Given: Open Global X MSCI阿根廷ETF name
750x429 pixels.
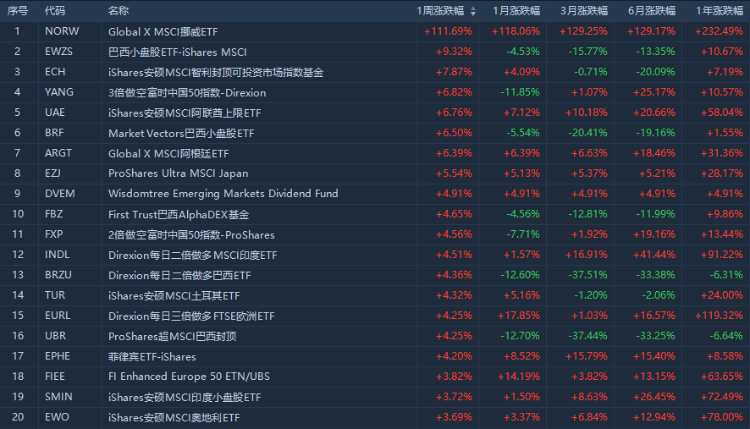Looking at the screenshot, I should (168, 154).
